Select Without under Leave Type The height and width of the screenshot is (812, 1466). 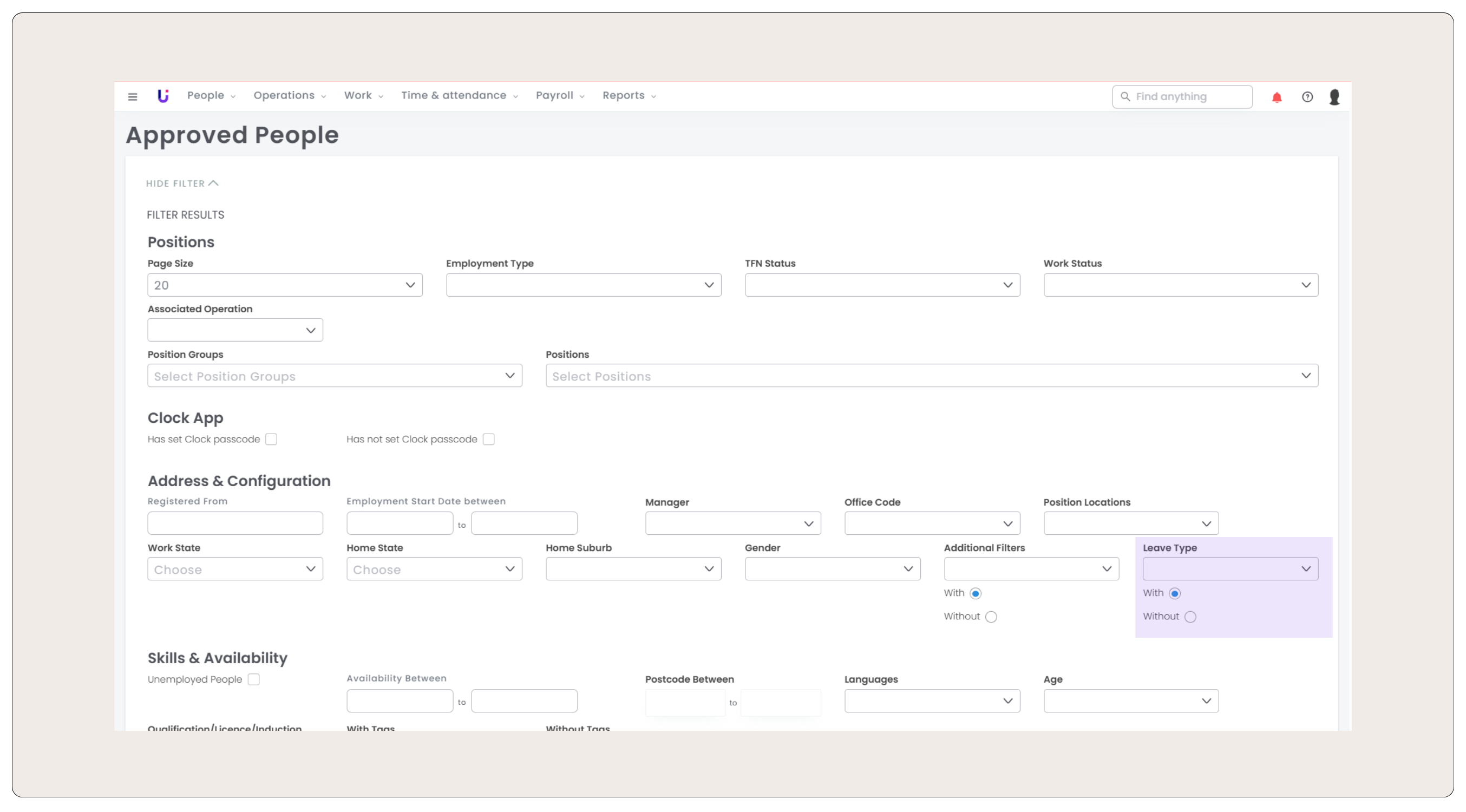[x=1190, y=617]
